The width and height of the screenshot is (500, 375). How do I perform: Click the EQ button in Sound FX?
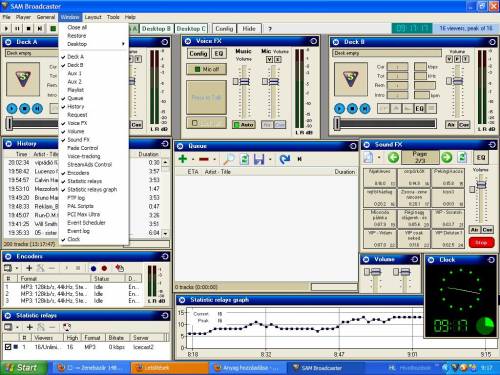(481, 157)
